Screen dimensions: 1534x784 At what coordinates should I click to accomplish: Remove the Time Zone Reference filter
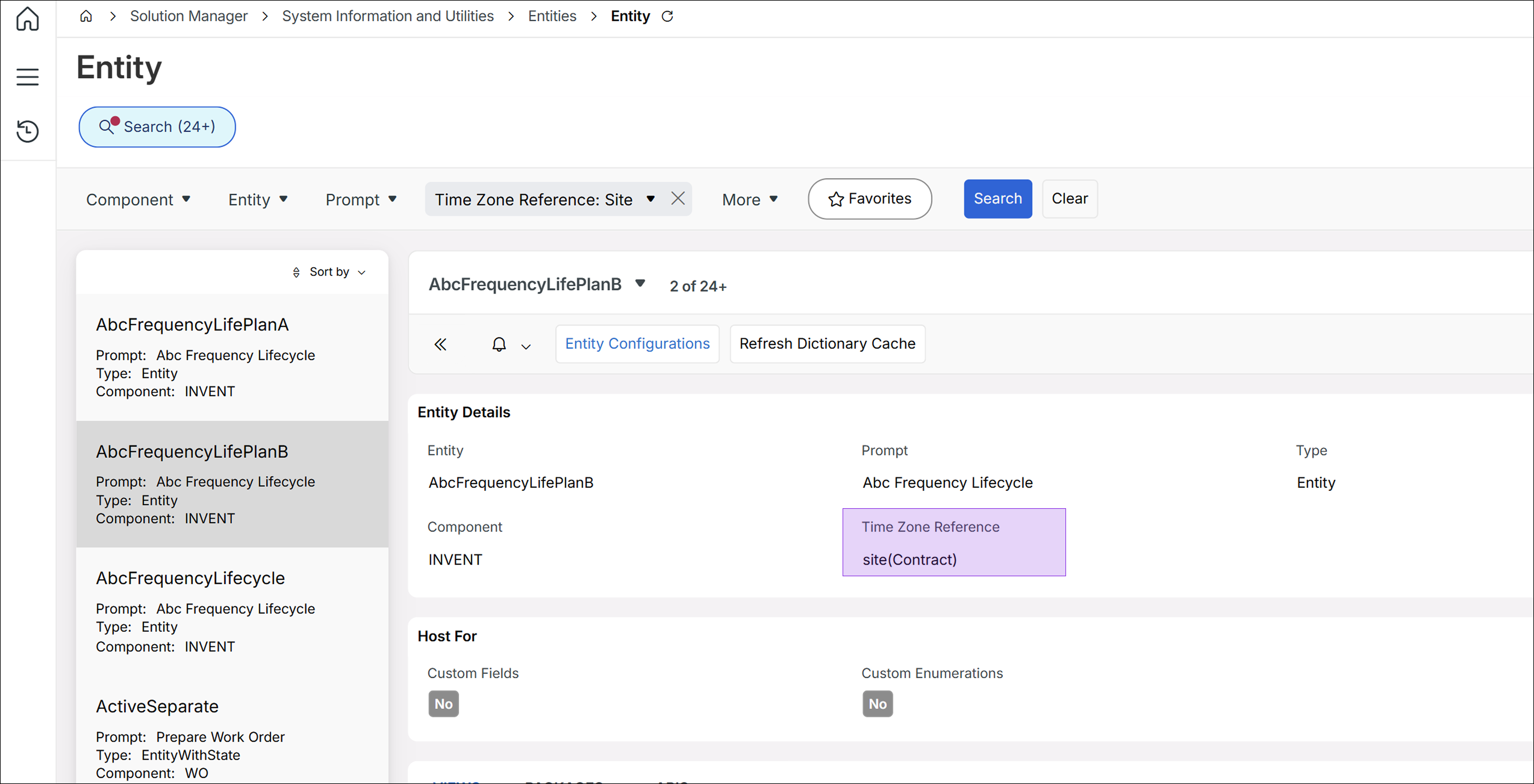[678, 198]
